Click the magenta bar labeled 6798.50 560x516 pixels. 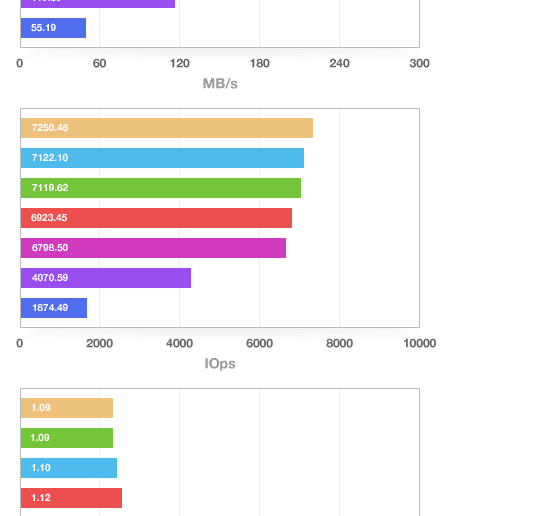(153, 248)
